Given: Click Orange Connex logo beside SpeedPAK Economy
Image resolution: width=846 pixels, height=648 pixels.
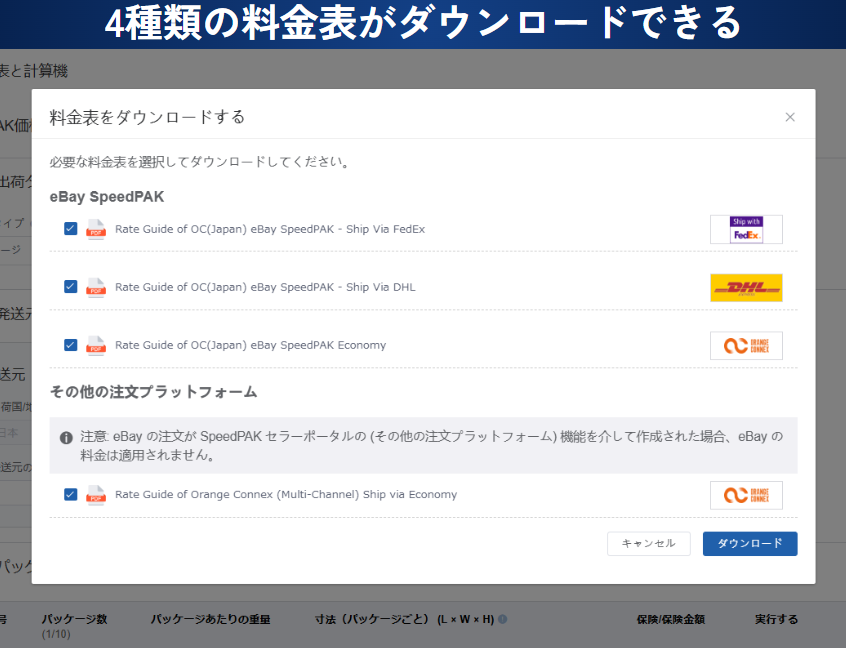Looking at the screenshot, I should [746, 346].
